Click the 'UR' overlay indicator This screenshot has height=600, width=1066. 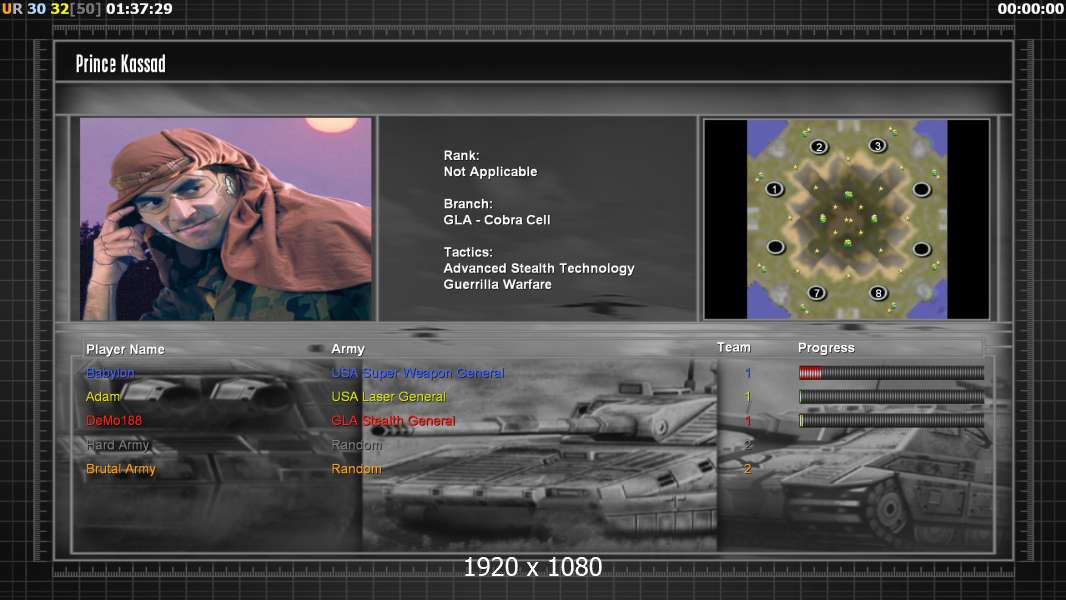pyautogui.click(x=12, y=9)
